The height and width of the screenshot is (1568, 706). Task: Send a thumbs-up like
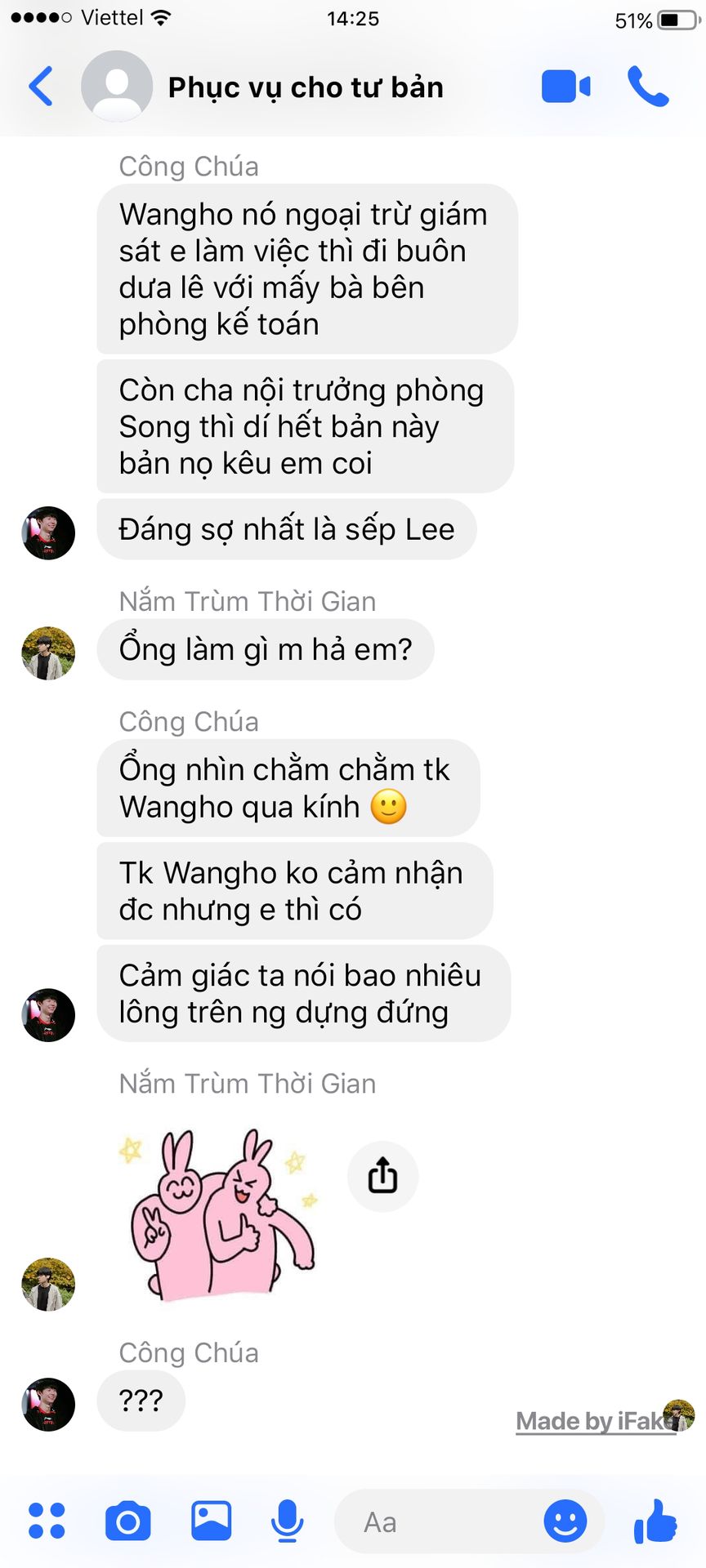tap(655, 1521)
